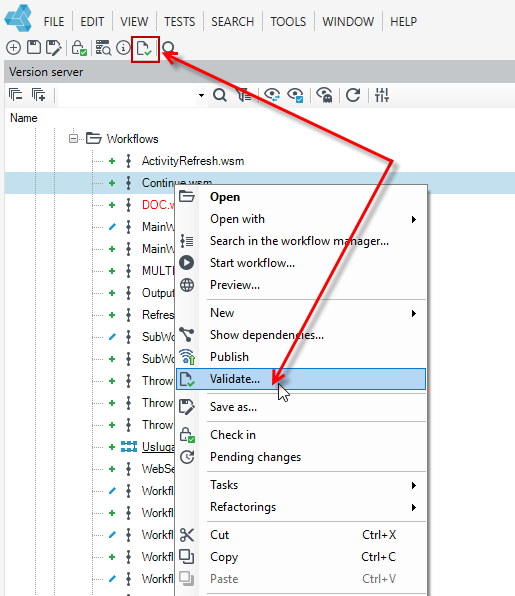Click the workflow icon beside ActivityRefresh.wsm
The height and width of the screenshot is (596, 515).
point(128,161)
